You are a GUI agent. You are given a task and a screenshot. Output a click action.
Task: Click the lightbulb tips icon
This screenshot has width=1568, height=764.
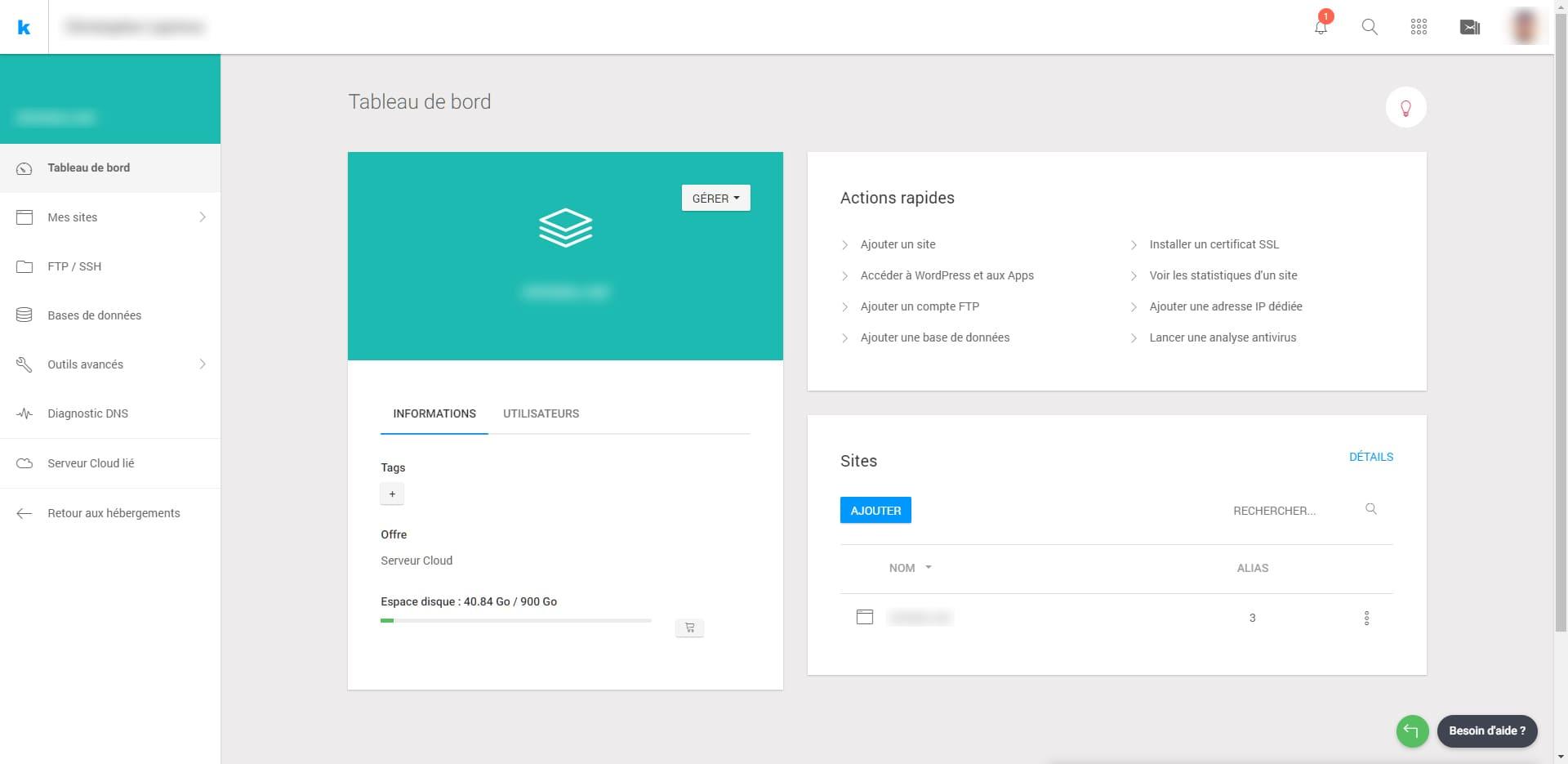coord(1405,108)
